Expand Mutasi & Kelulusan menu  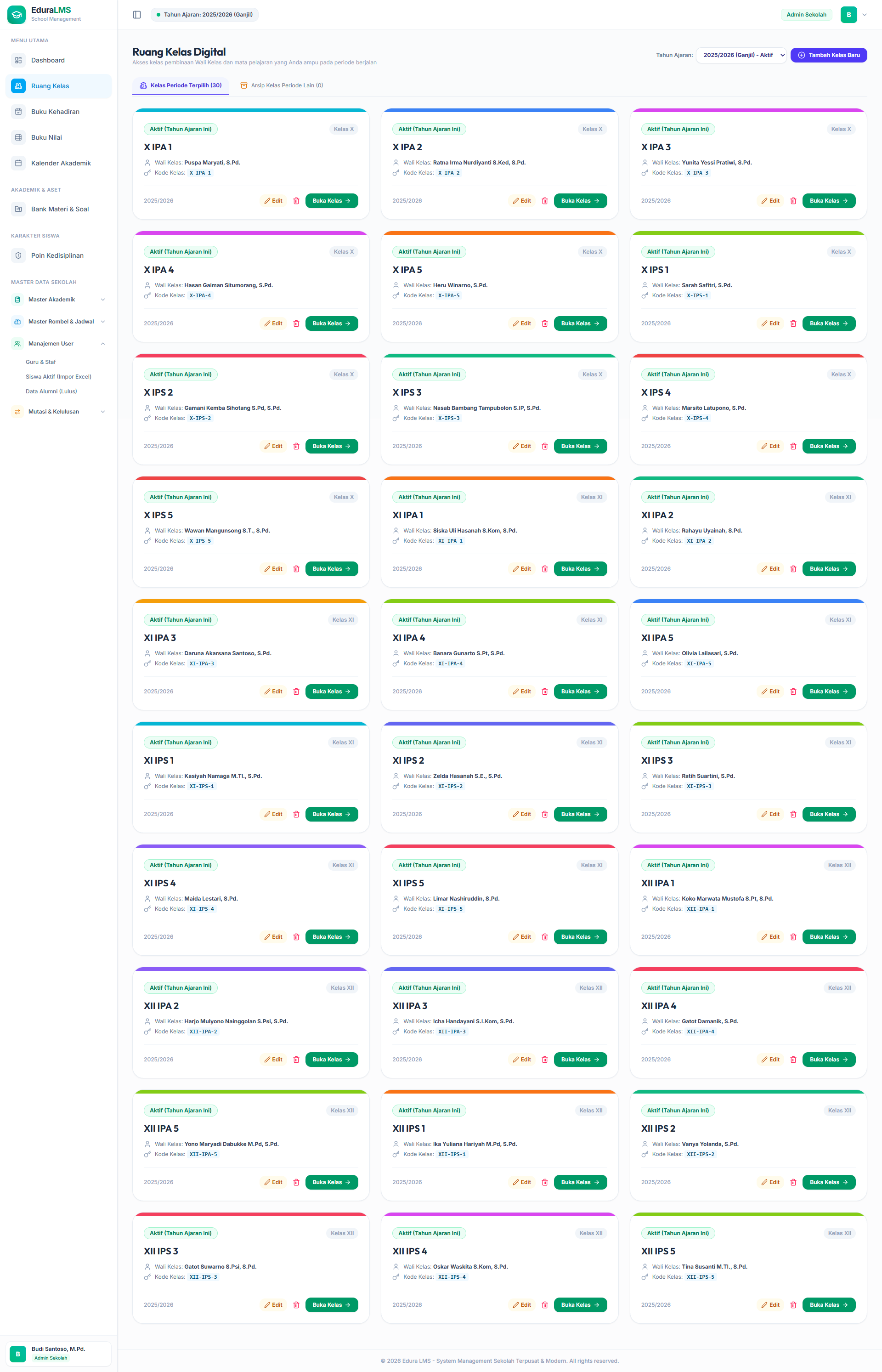[58, 412]
